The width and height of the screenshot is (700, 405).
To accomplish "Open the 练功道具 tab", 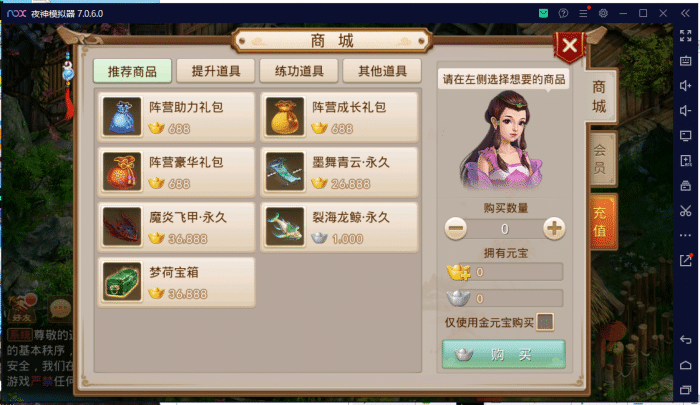I will click(x=299, y=71).
